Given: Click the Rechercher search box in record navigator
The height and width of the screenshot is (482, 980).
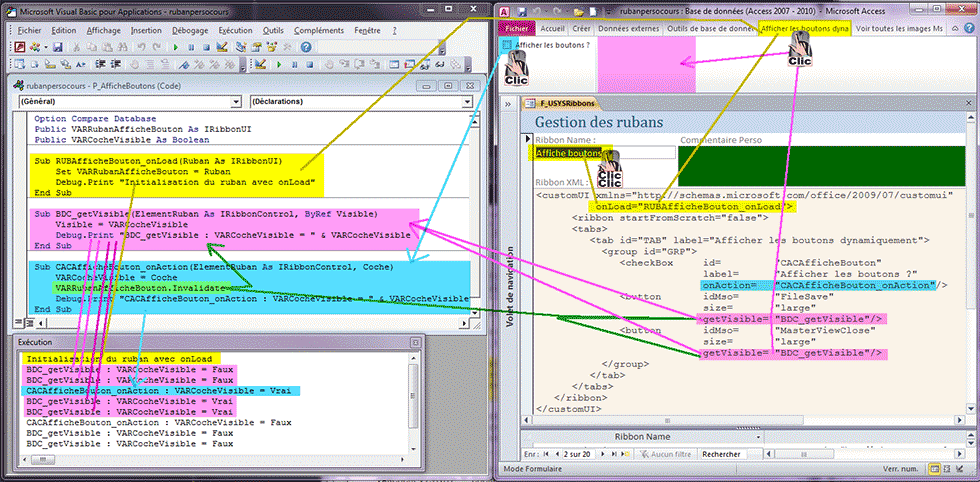Looking at the screenshot, I should click(x=722, y=454).
